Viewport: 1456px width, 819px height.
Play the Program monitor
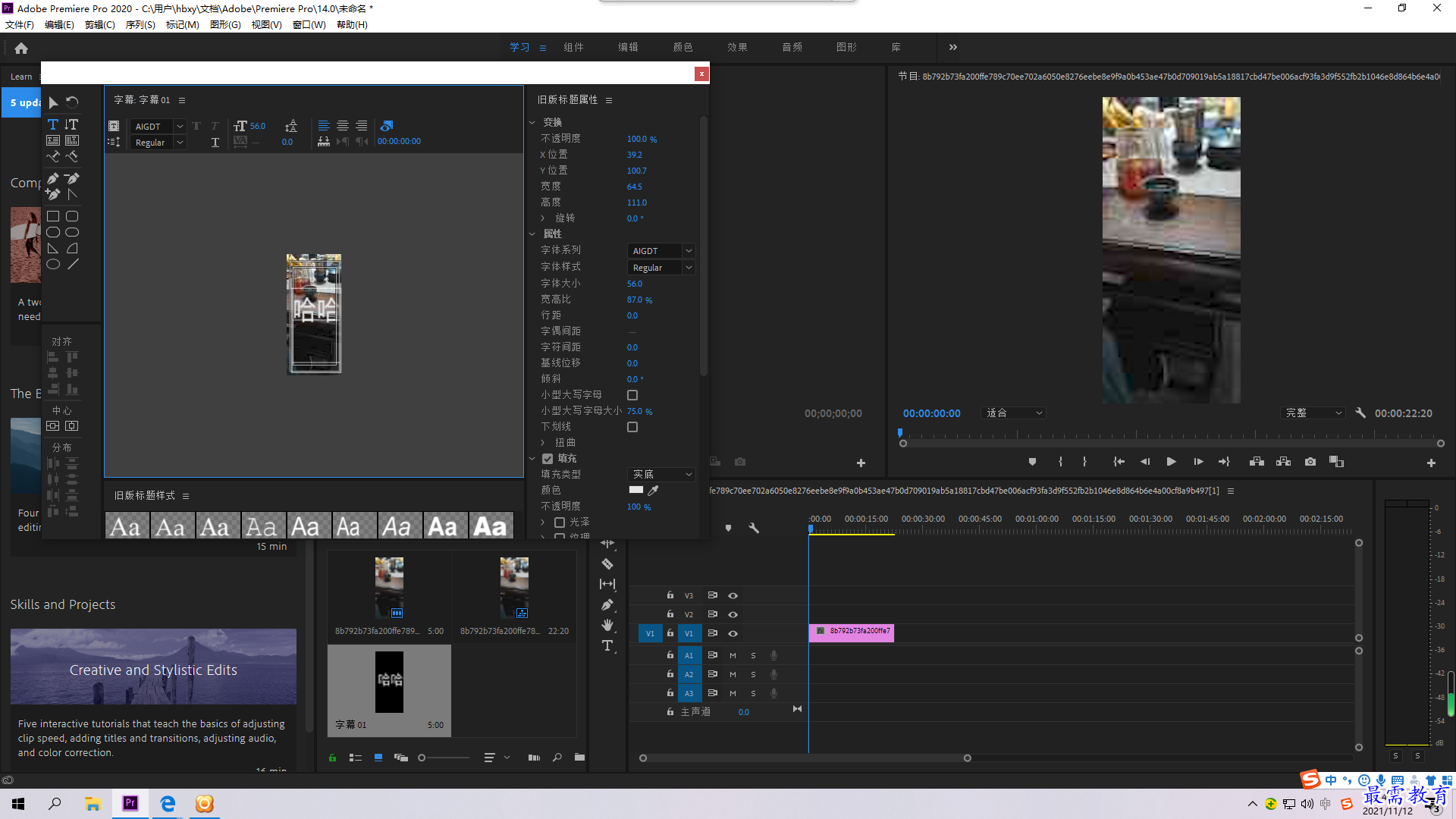1171,462
